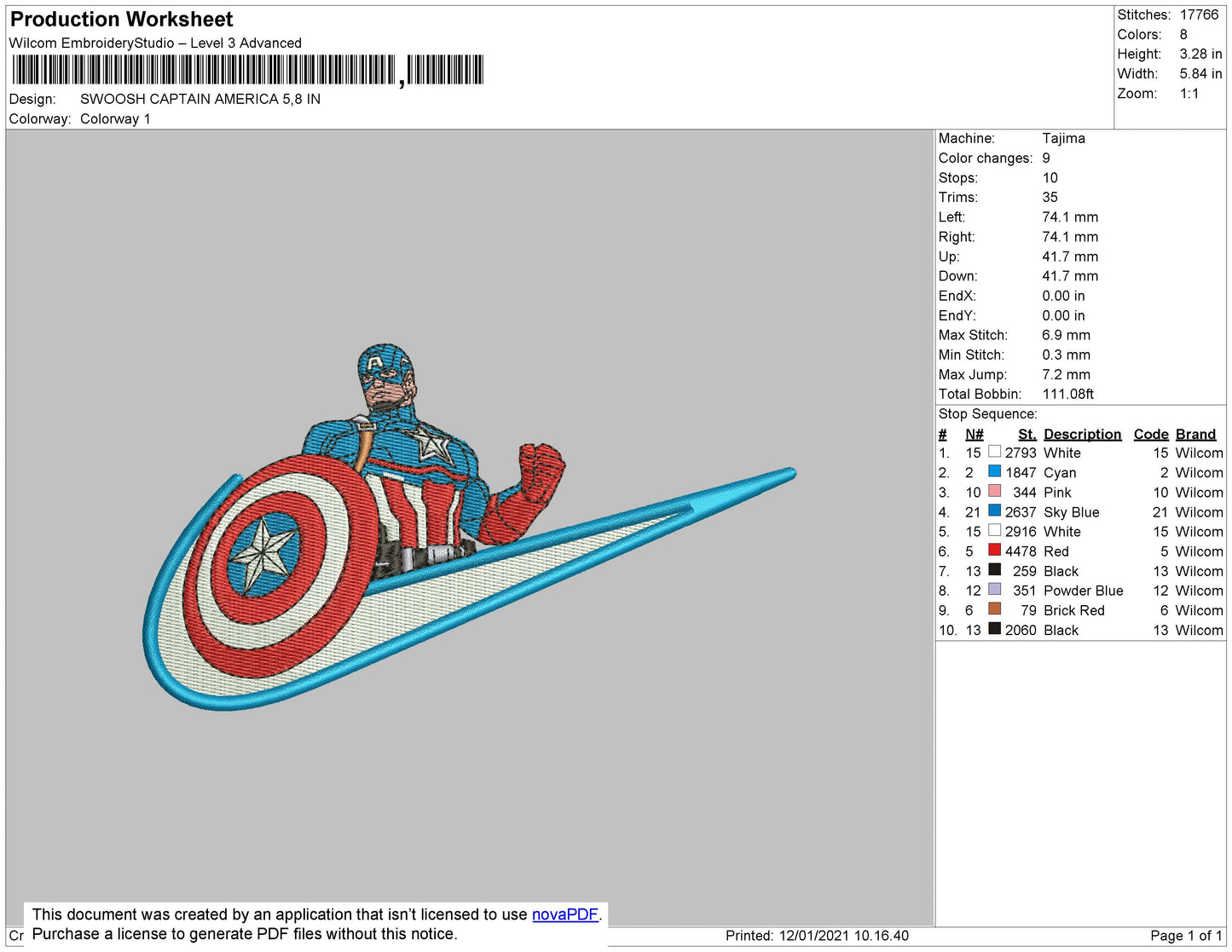
Task: Click the Pink color swatch in stop 3
Action: coord(994,491)
